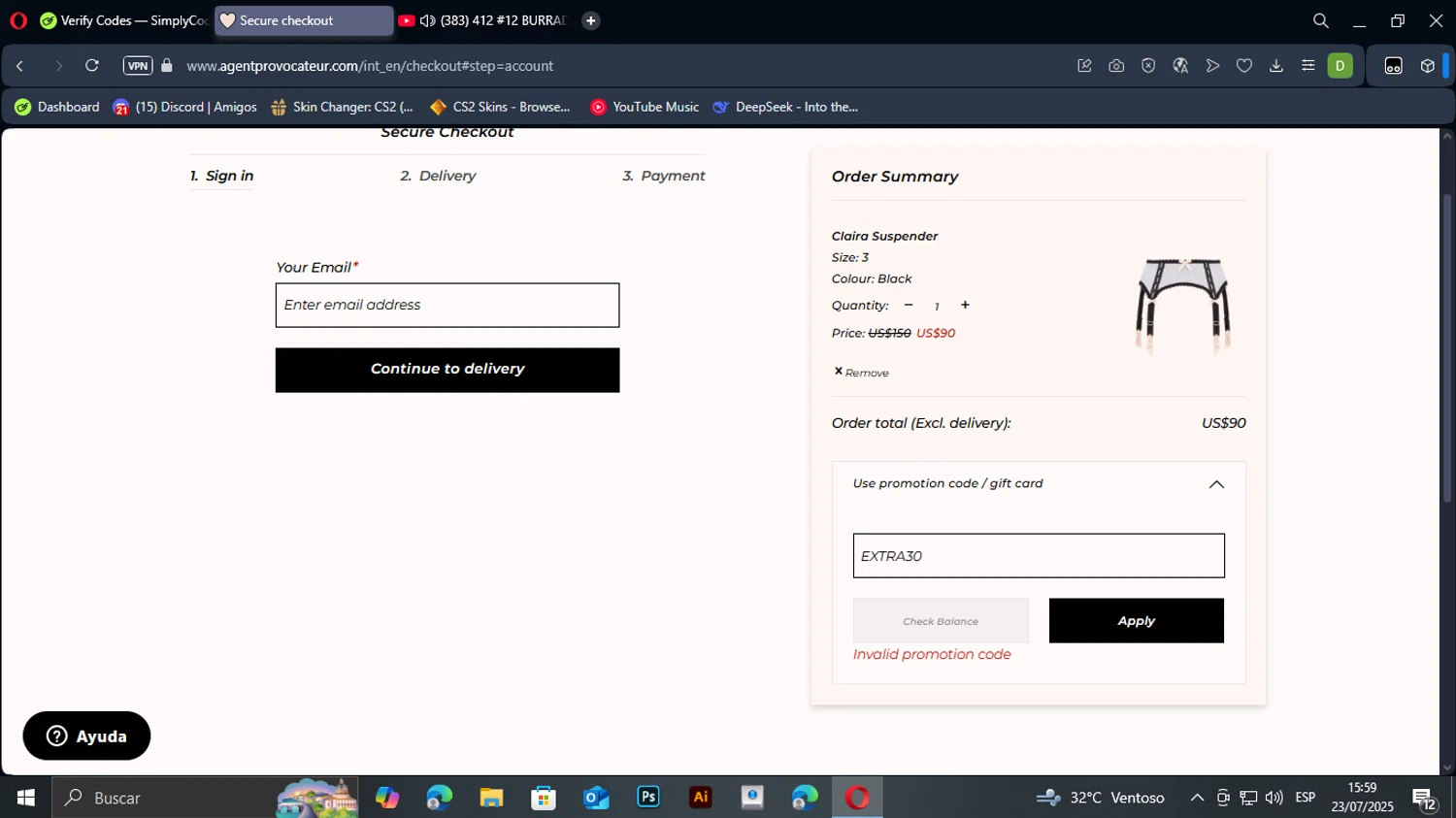1456x818 pixels.
Task: Decrease quantity with the minus button
Action: point(909,305)
